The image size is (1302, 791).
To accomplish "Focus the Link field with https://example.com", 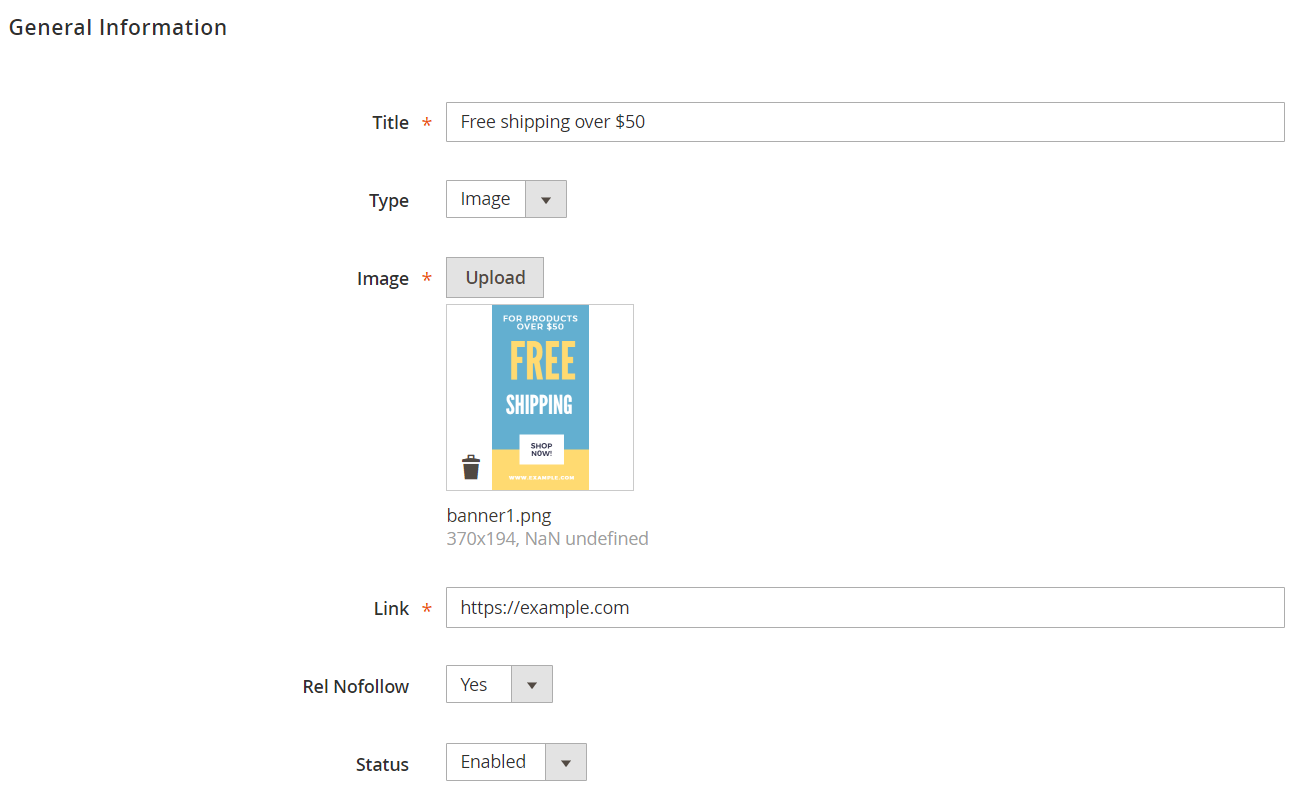I will click(x=864, y=608).
